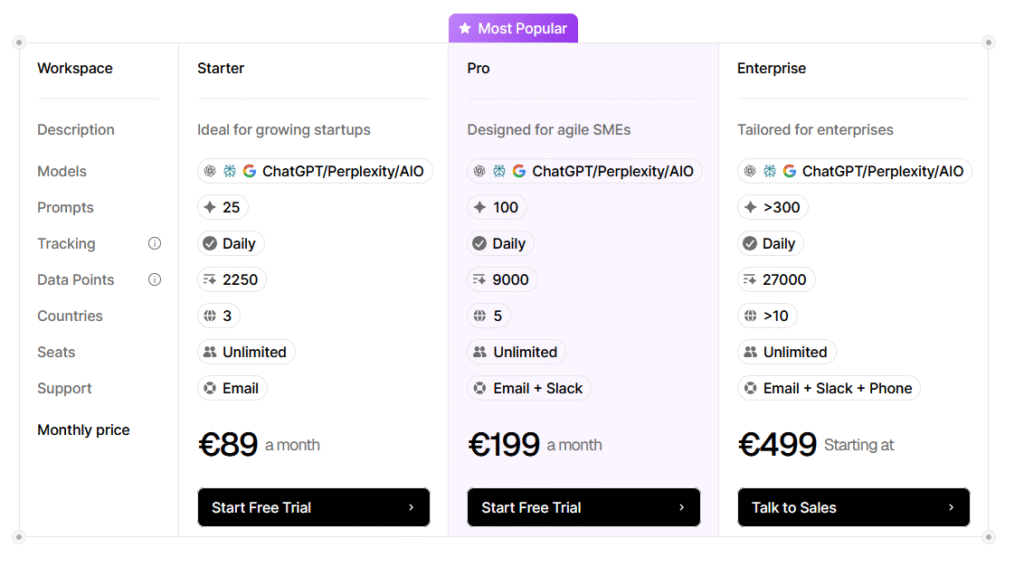This screenshot has width=1024, height=576.
Task: Click the Daily checkmark in Starter column
Action: point(210,244)
